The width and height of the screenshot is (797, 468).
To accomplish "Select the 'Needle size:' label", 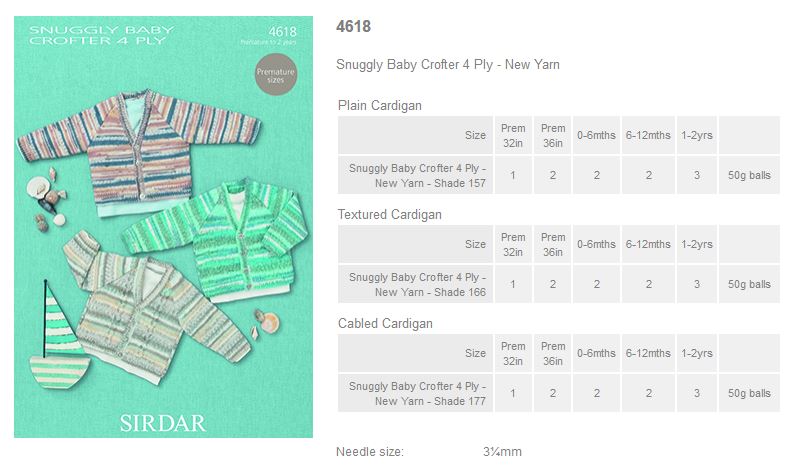I will (x=370, y=451).
